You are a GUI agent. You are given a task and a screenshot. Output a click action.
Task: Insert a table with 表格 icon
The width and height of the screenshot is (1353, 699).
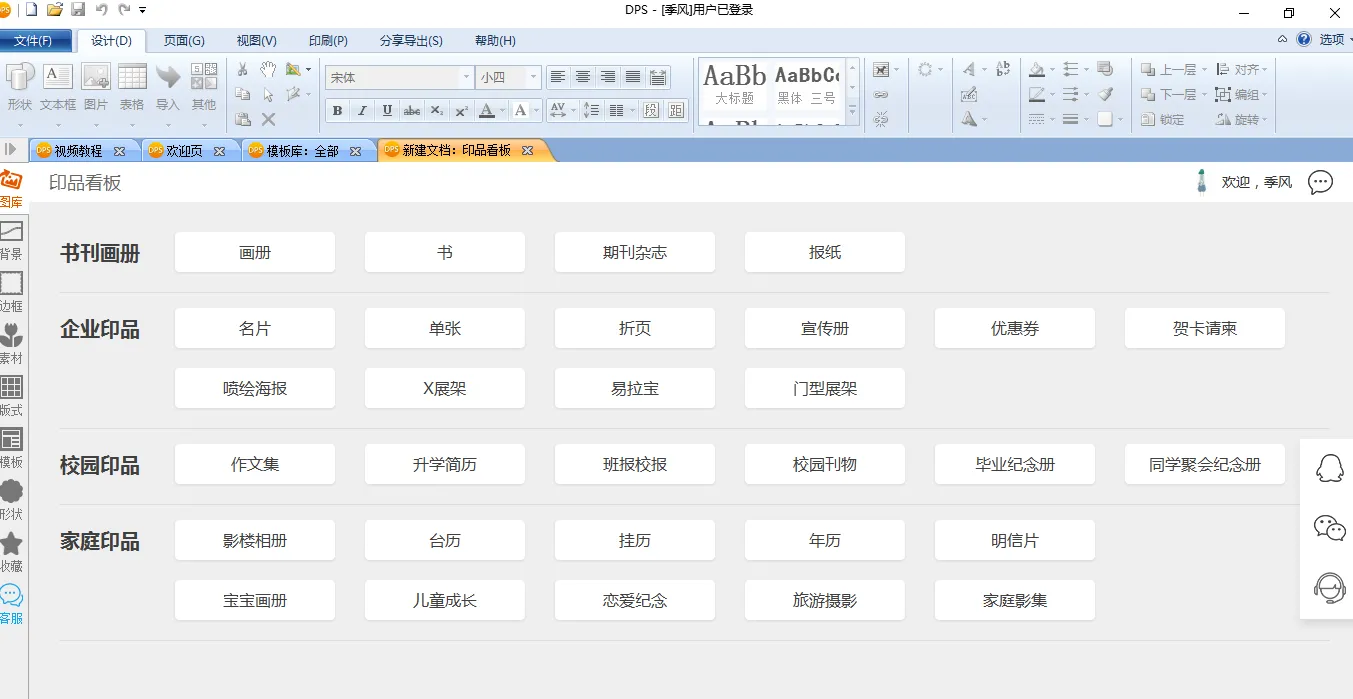pyautogui.click(x=132, y=86)
